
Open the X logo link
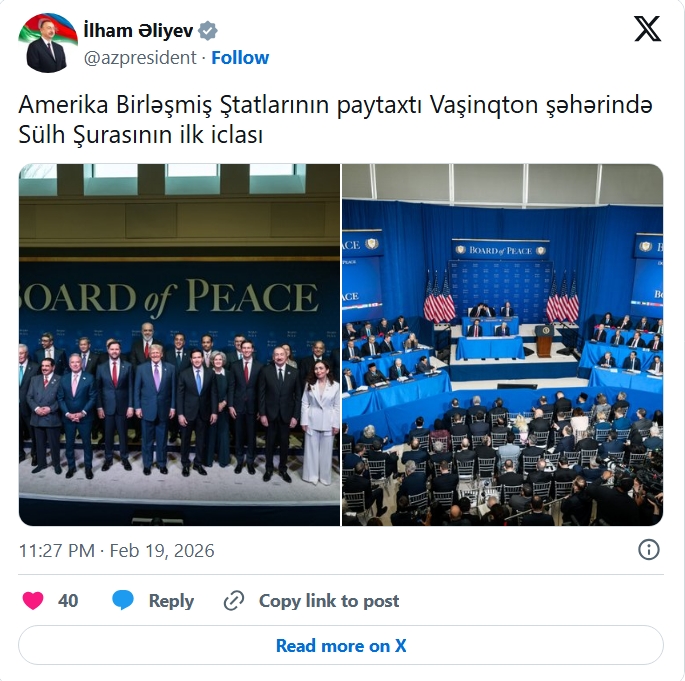pos(647,29)
